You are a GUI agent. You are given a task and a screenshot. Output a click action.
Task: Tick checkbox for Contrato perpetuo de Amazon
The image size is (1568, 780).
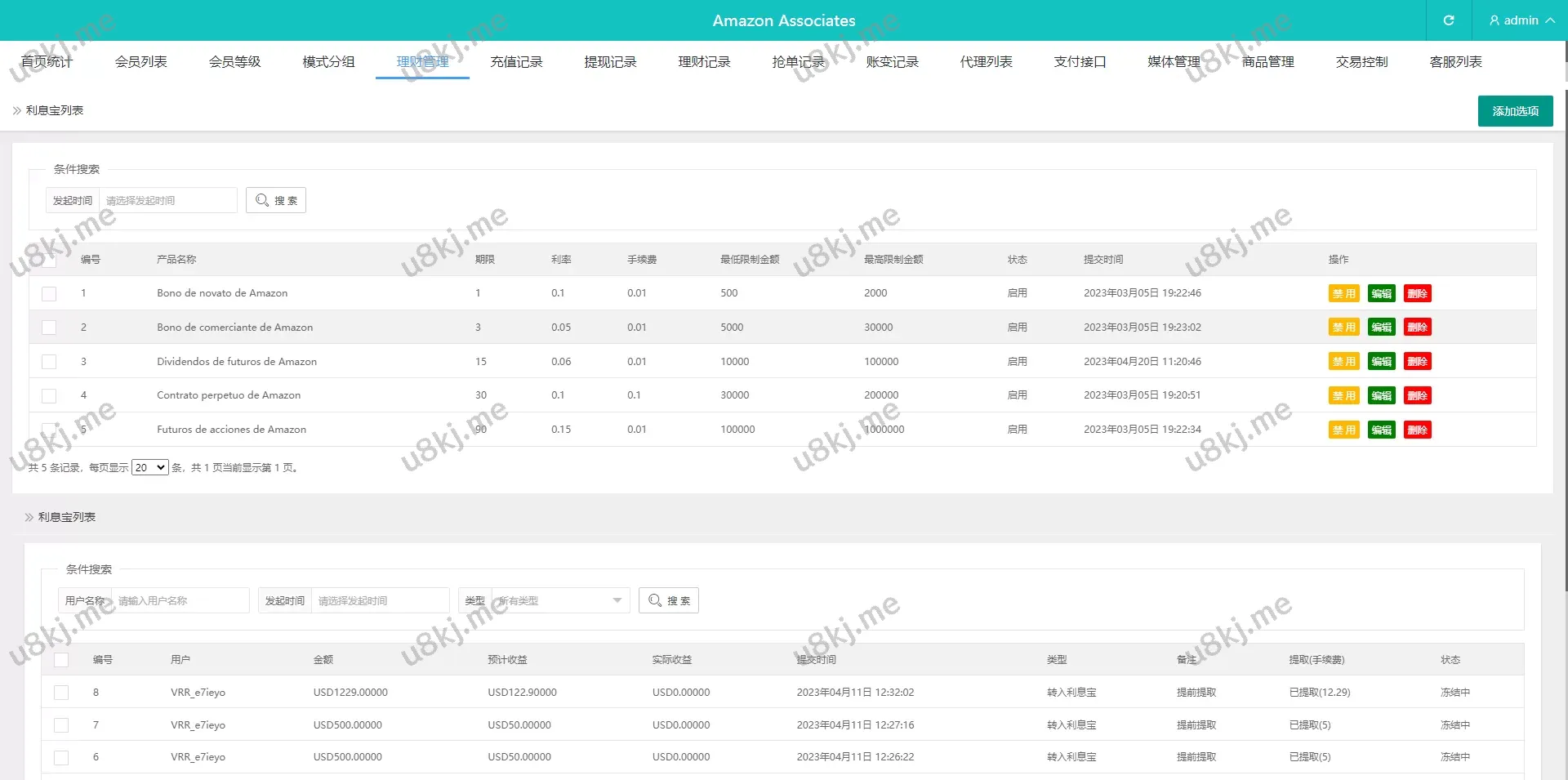pos(49,396)
